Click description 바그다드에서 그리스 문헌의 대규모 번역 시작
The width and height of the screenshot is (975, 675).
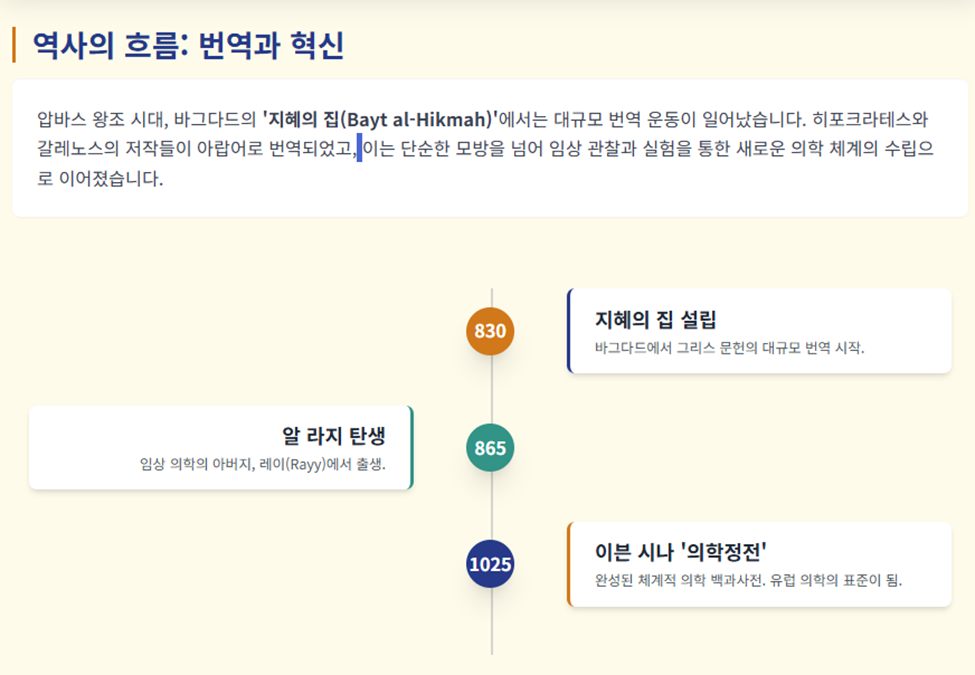pos(729,348)
